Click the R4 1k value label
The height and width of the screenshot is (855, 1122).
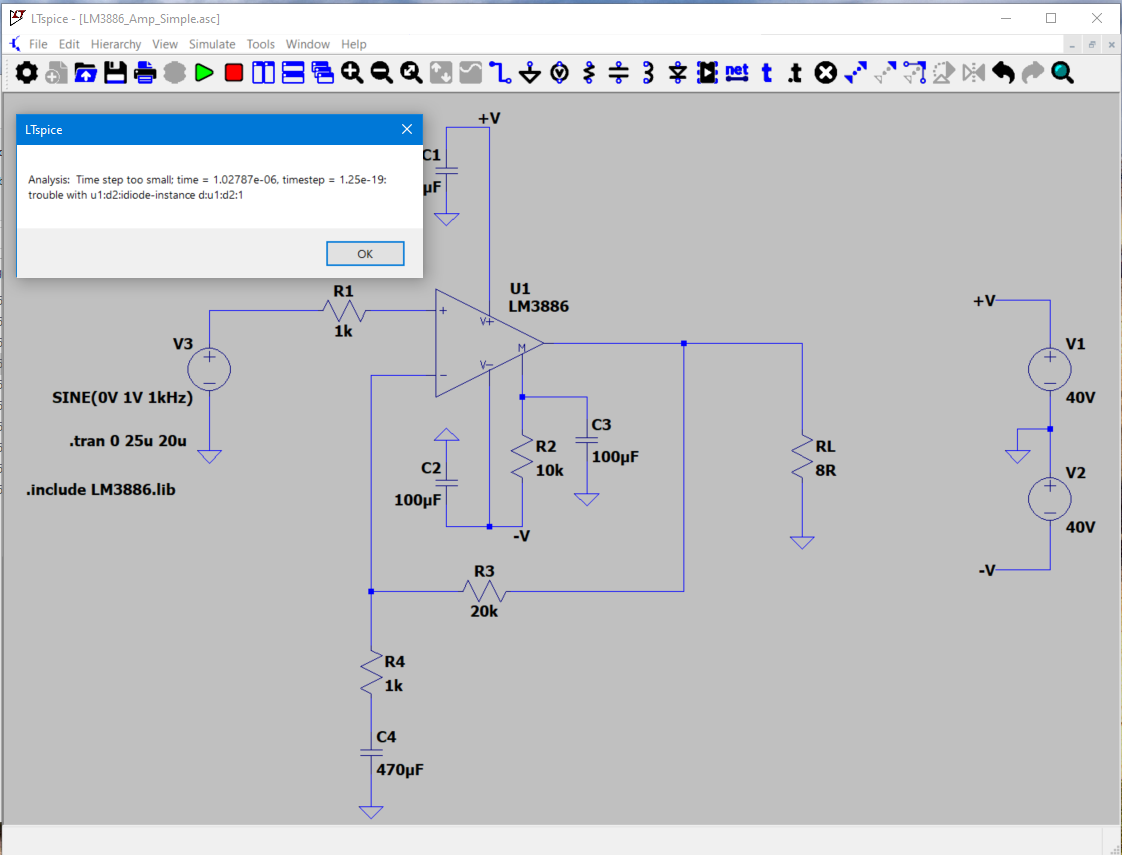(x=394, y=685)
